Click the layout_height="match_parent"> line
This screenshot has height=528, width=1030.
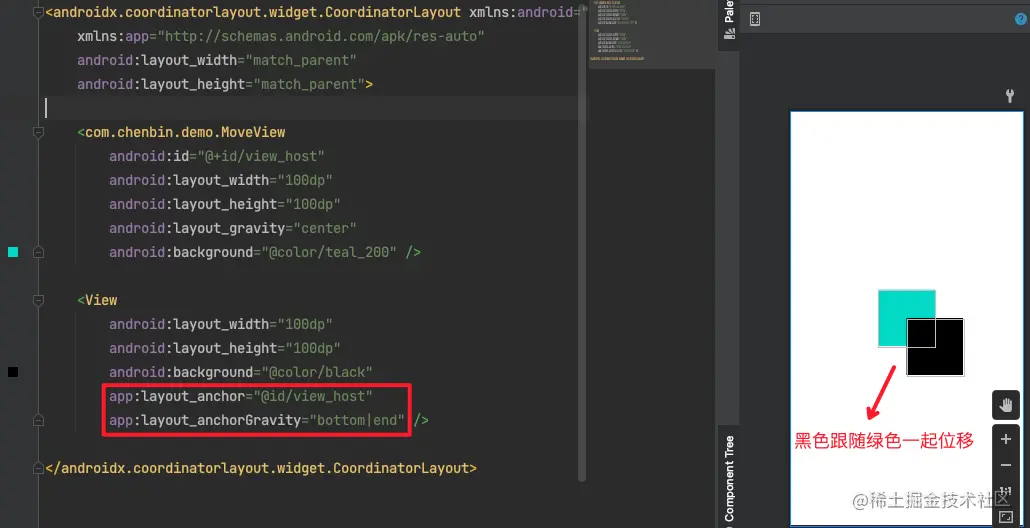point(225,84)
